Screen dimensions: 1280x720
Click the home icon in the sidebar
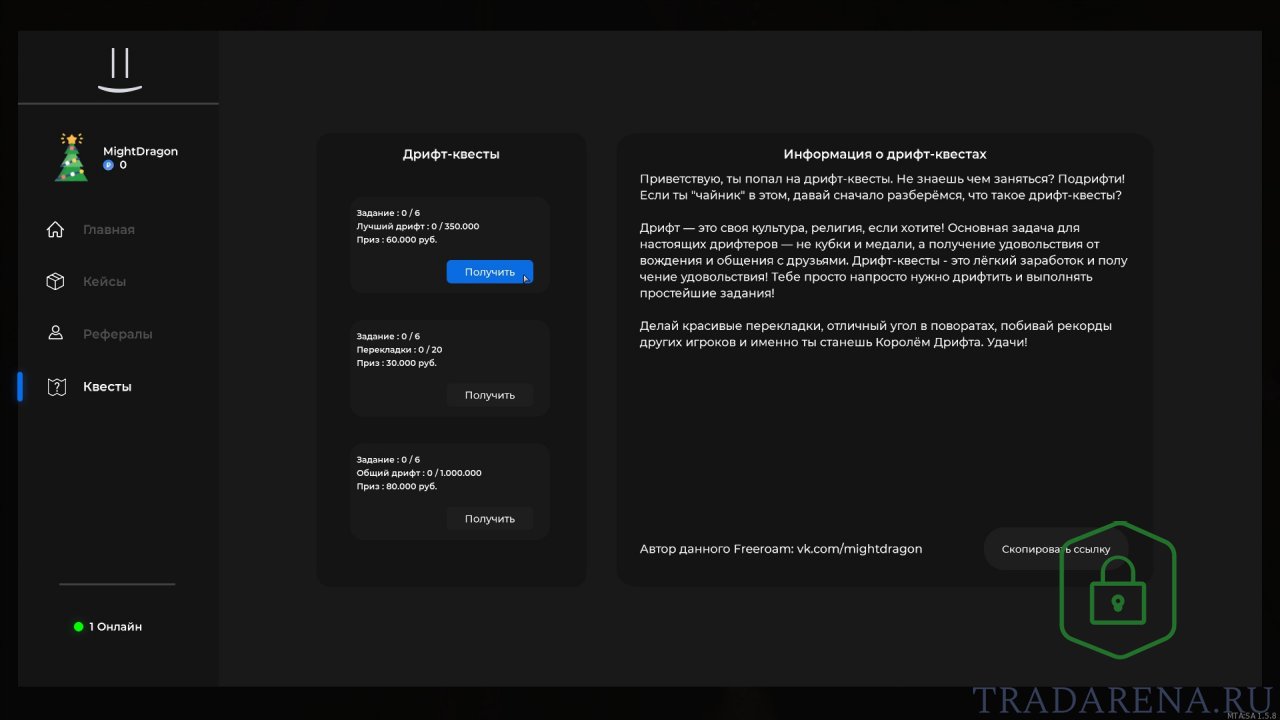(x=56, y=229)
